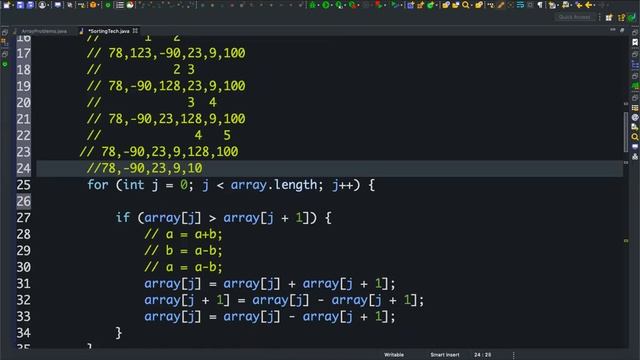The height and width of the screenshot is (360, 640).
Task: Click the Save icon in toolbar
Action: [20, 5]
